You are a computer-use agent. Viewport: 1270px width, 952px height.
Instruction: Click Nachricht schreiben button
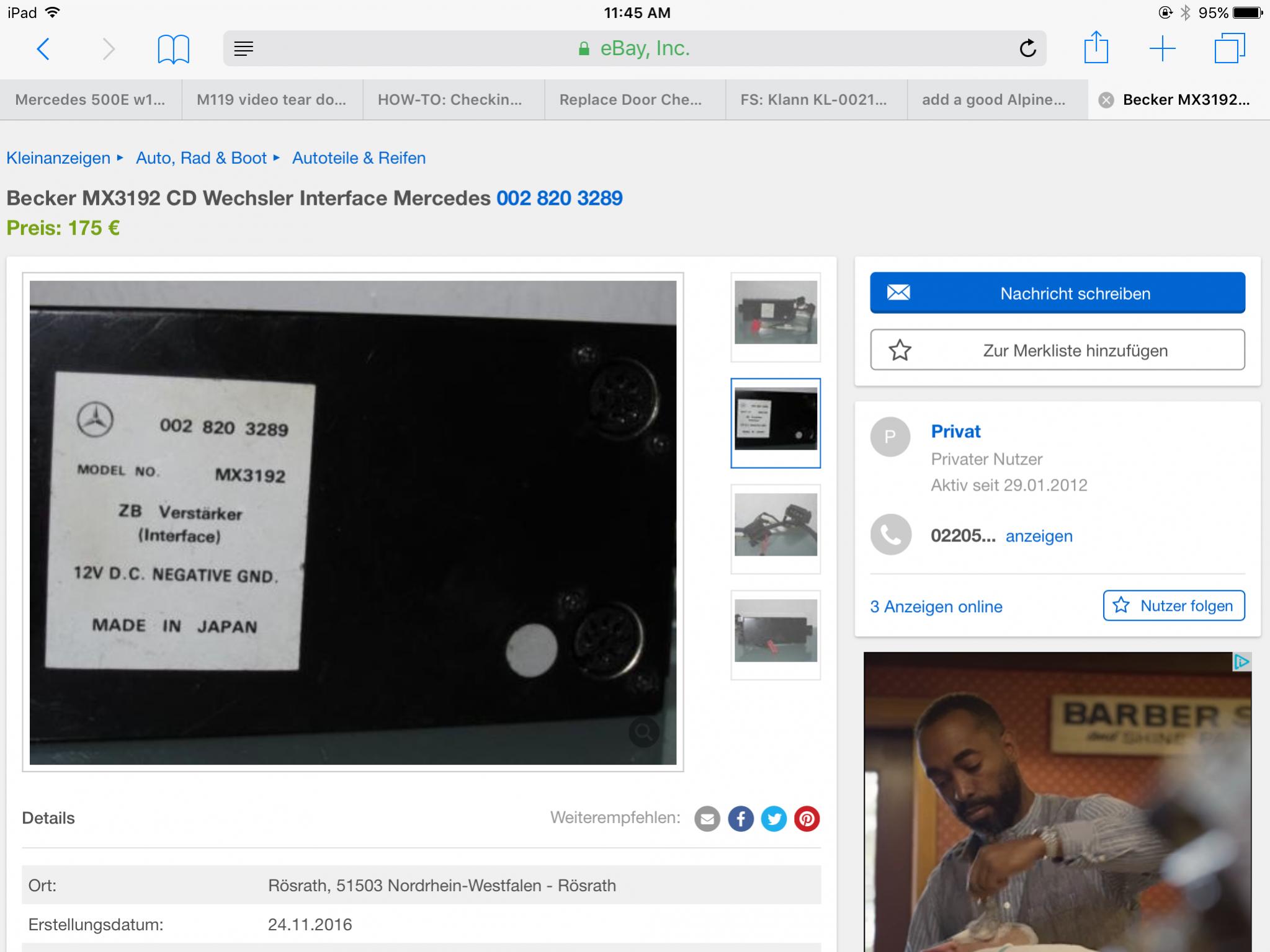coord(1057,293)
